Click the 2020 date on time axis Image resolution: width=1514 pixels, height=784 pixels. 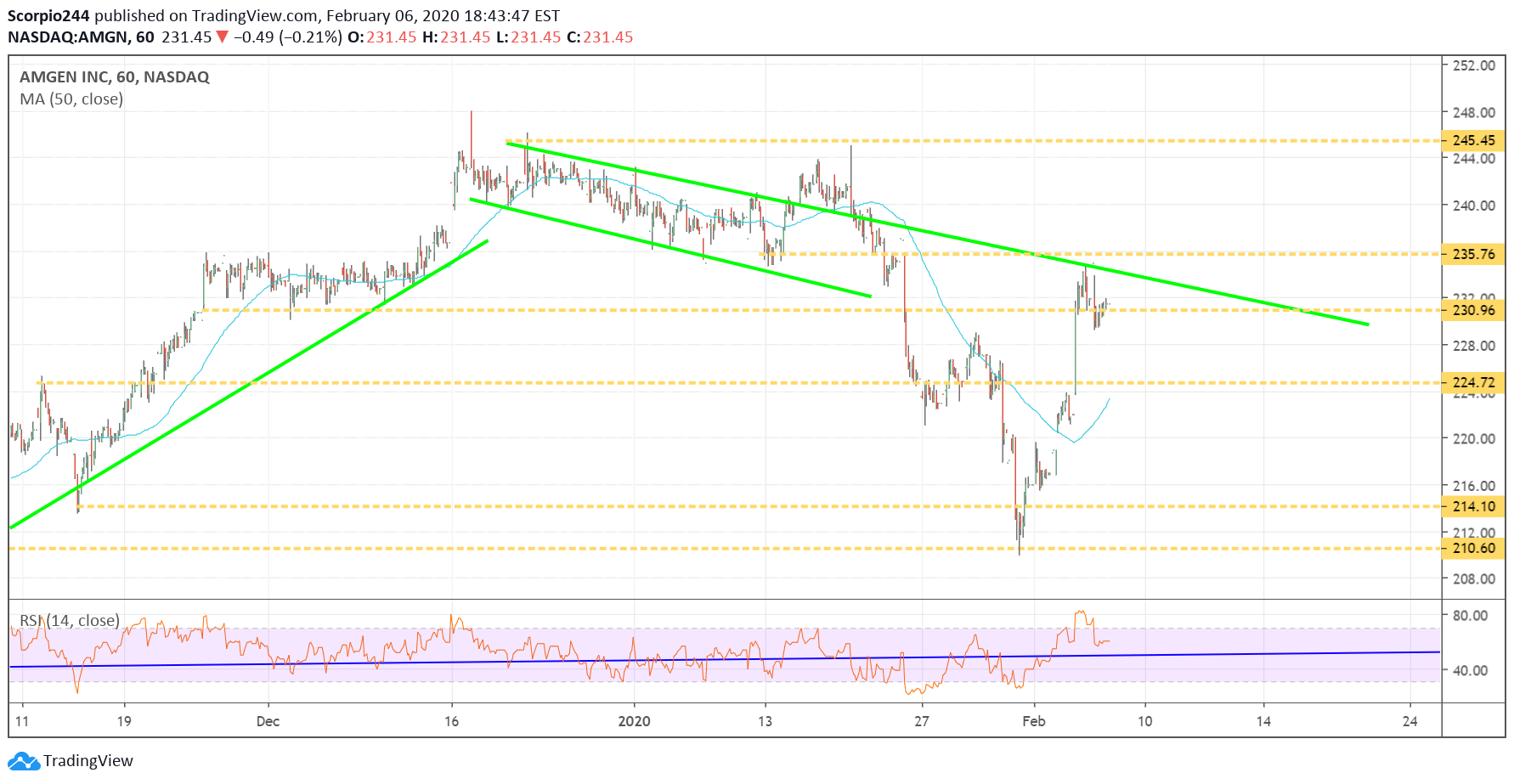(634, 722)
